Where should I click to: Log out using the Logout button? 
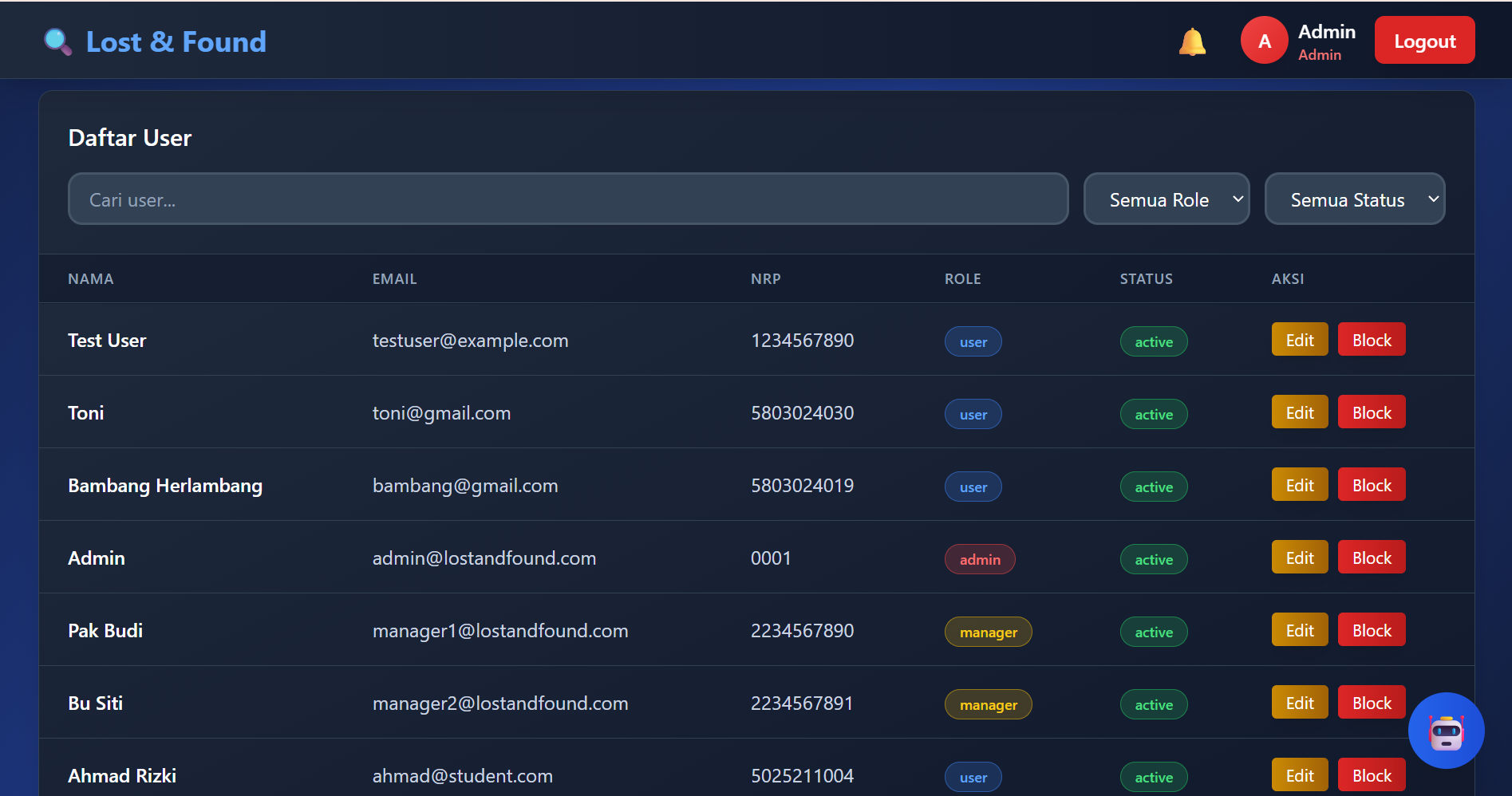[1424, 41]
